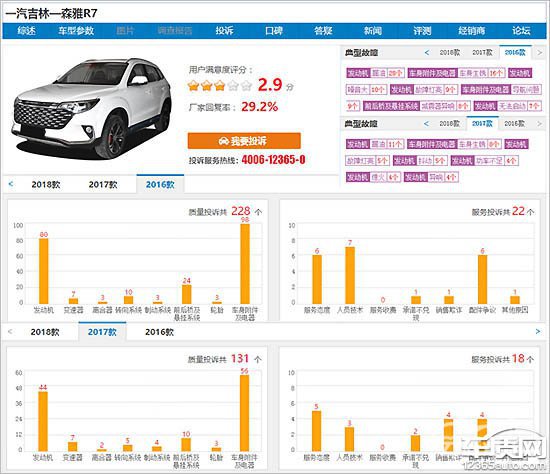Image resolution: width=550 pixels, height=474 pixels.
Task: Click the left arrow beside the upper chart year tabs
Action: coord(11,184)
